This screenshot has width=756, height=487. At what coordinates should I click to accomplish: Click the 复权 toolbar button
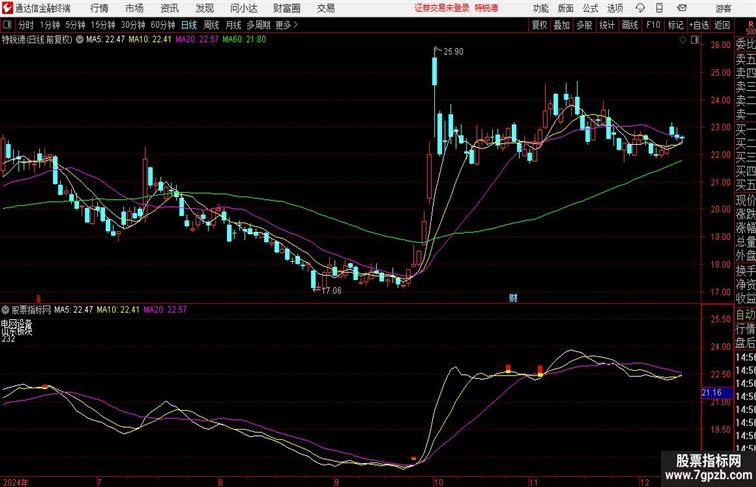pyautogui.click(x=539, y=25)
